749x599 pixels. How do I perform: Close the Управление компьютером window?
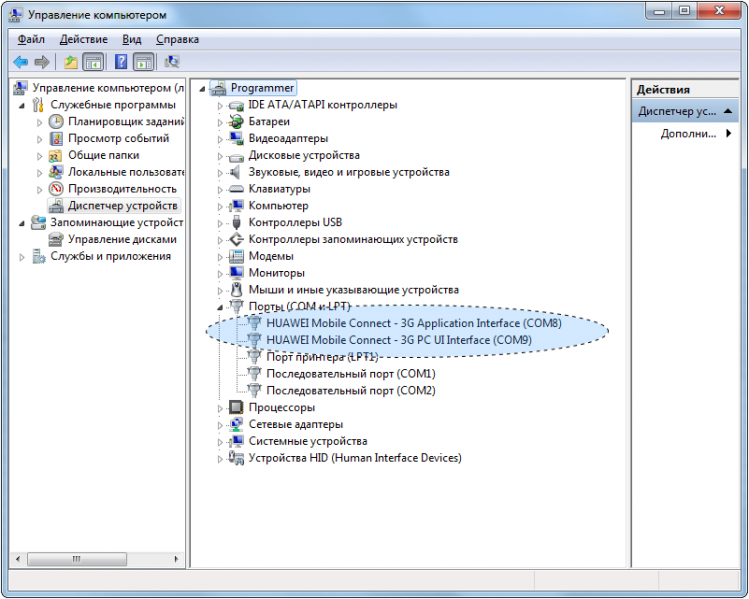[x=719, y=11]
